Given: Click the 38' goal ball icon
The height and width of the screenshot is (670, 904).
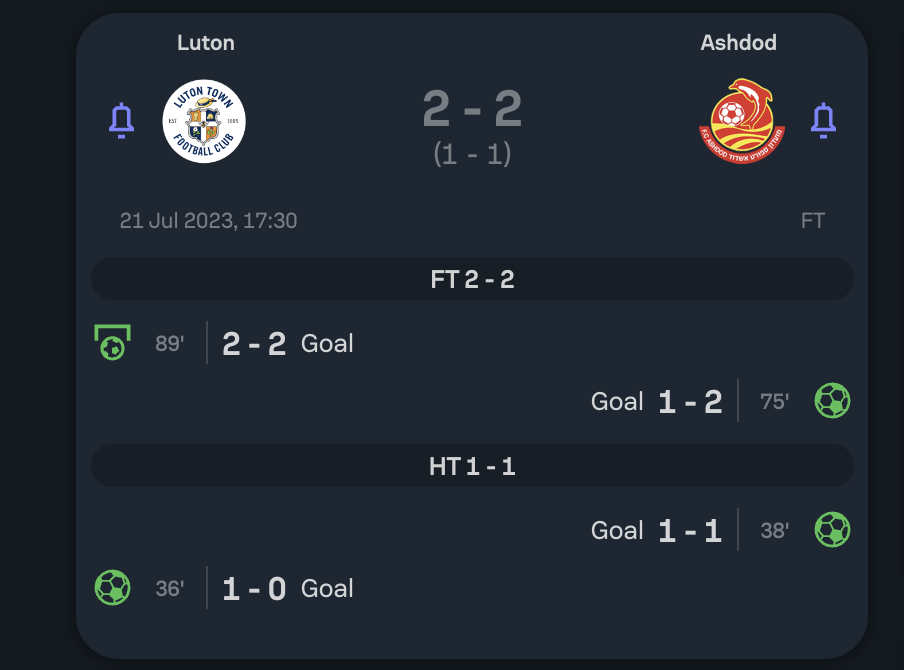Looking at the screenshot, I should point(832,530).
